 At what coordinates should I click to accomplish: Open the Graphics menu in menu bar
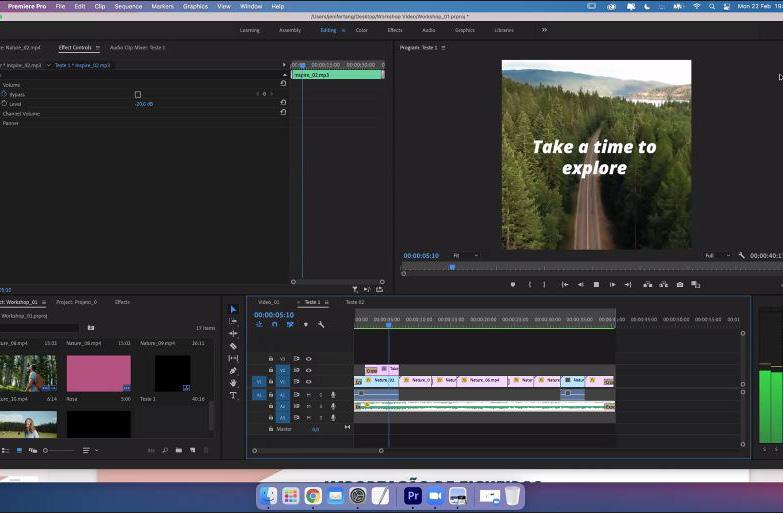(x=195, y=6)
